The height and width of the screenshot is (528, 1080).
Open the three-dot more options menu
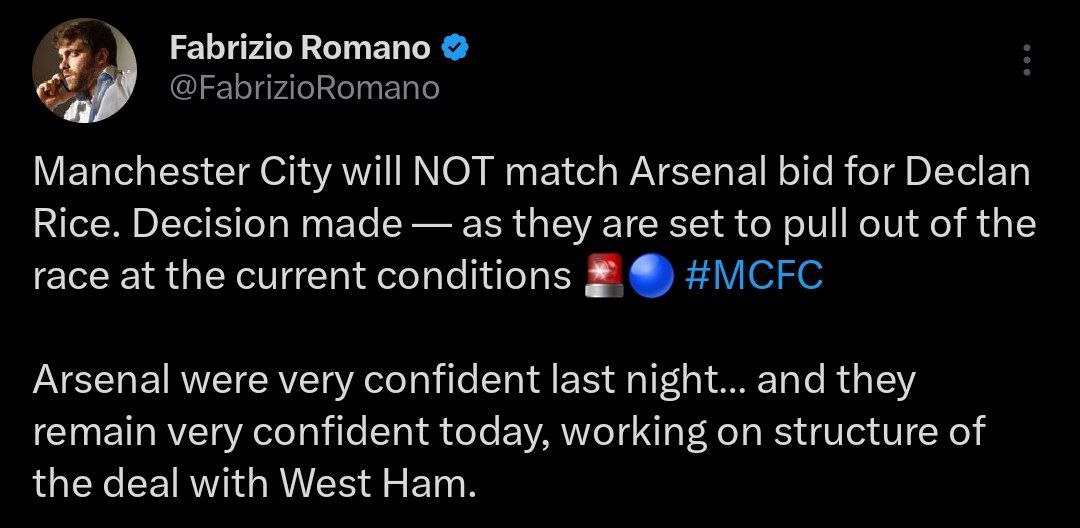pyautogui.click(x=1027, y=61)
